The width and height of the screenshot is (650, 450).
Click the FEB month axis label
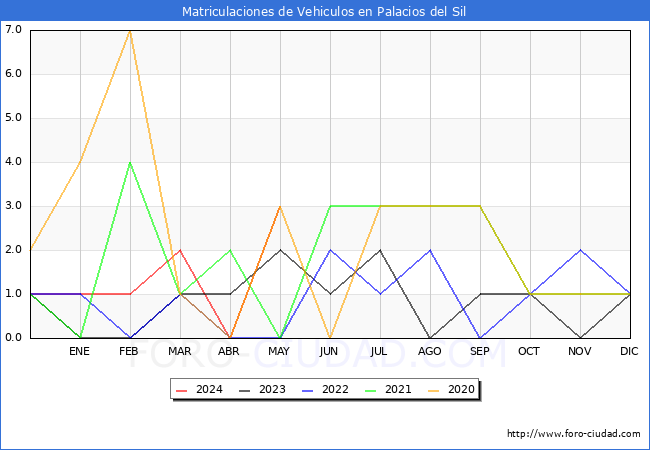point(129,351)
